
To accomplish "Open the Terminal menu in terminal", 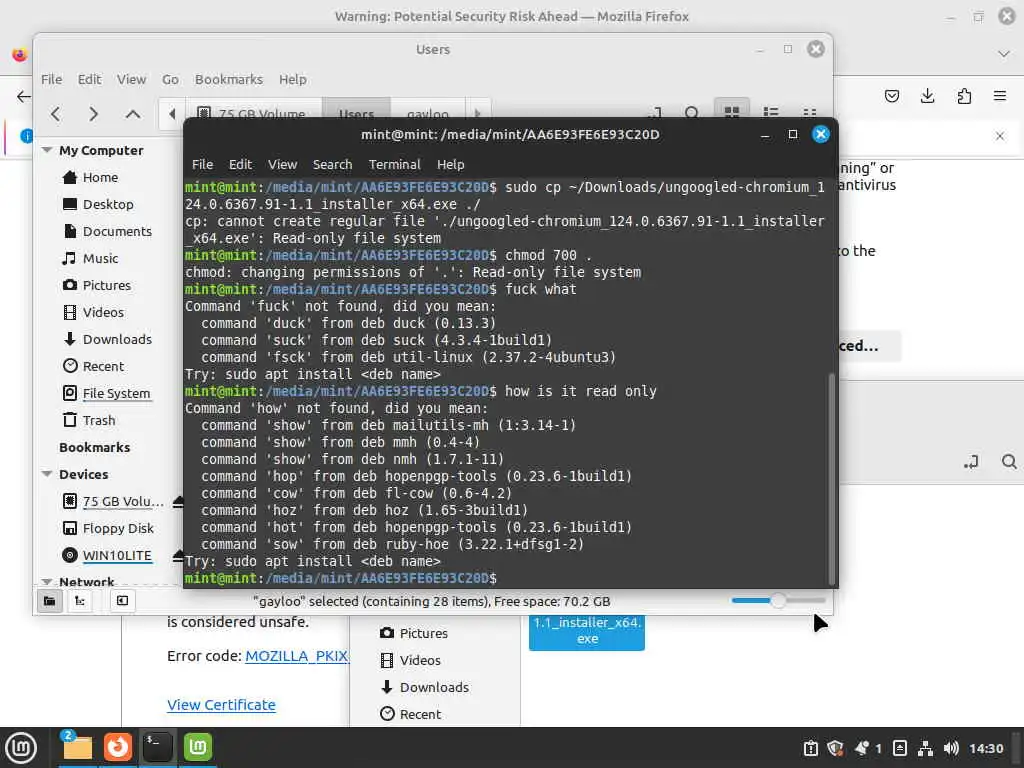I will (394, 165).
